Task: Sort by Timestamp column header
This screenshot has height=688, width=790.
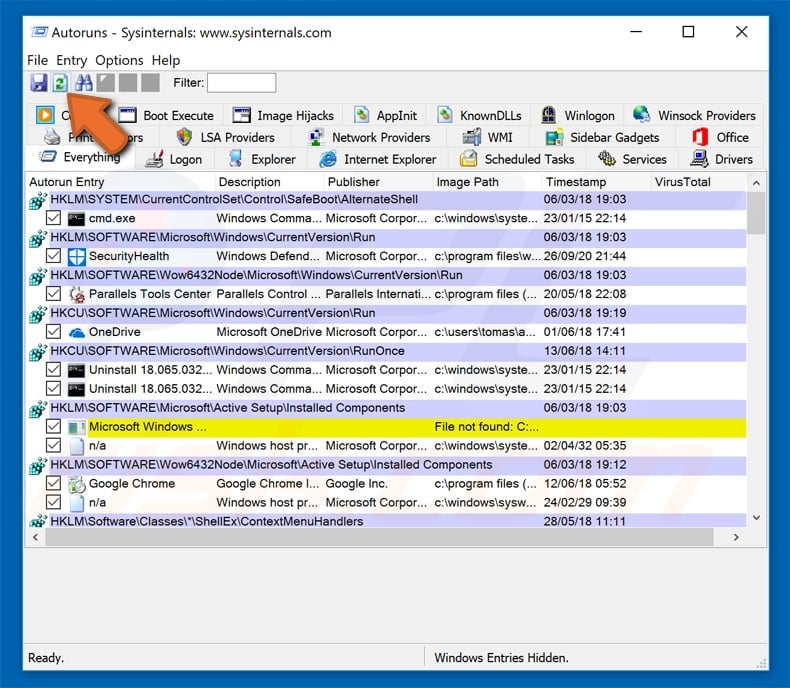Action: pyautogui.click(x=597, y=182)
